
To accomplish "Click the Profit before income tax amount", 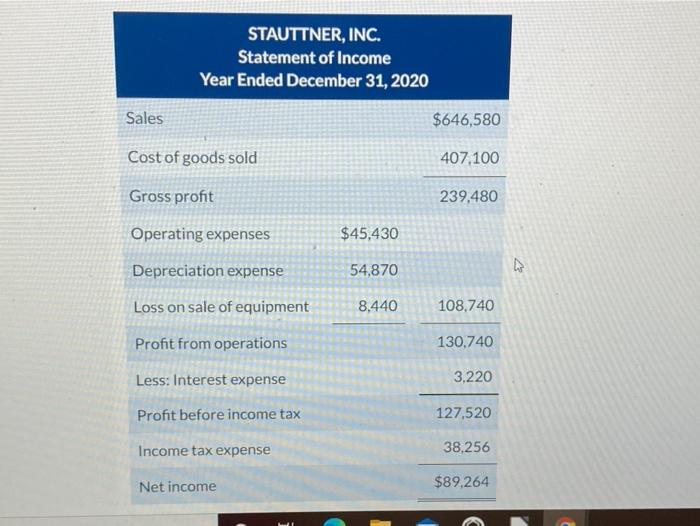I will pos(464,413).
